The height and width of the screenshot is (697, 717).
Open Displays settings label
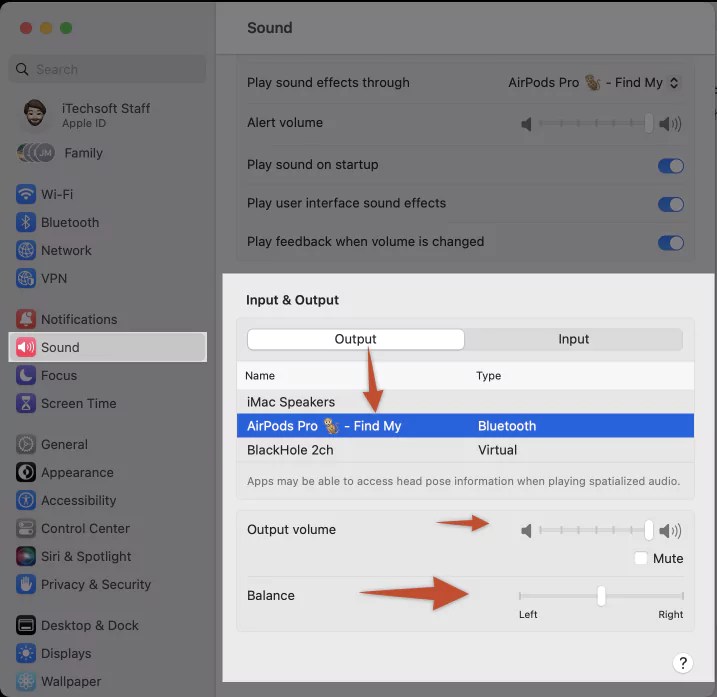(66, 653)
